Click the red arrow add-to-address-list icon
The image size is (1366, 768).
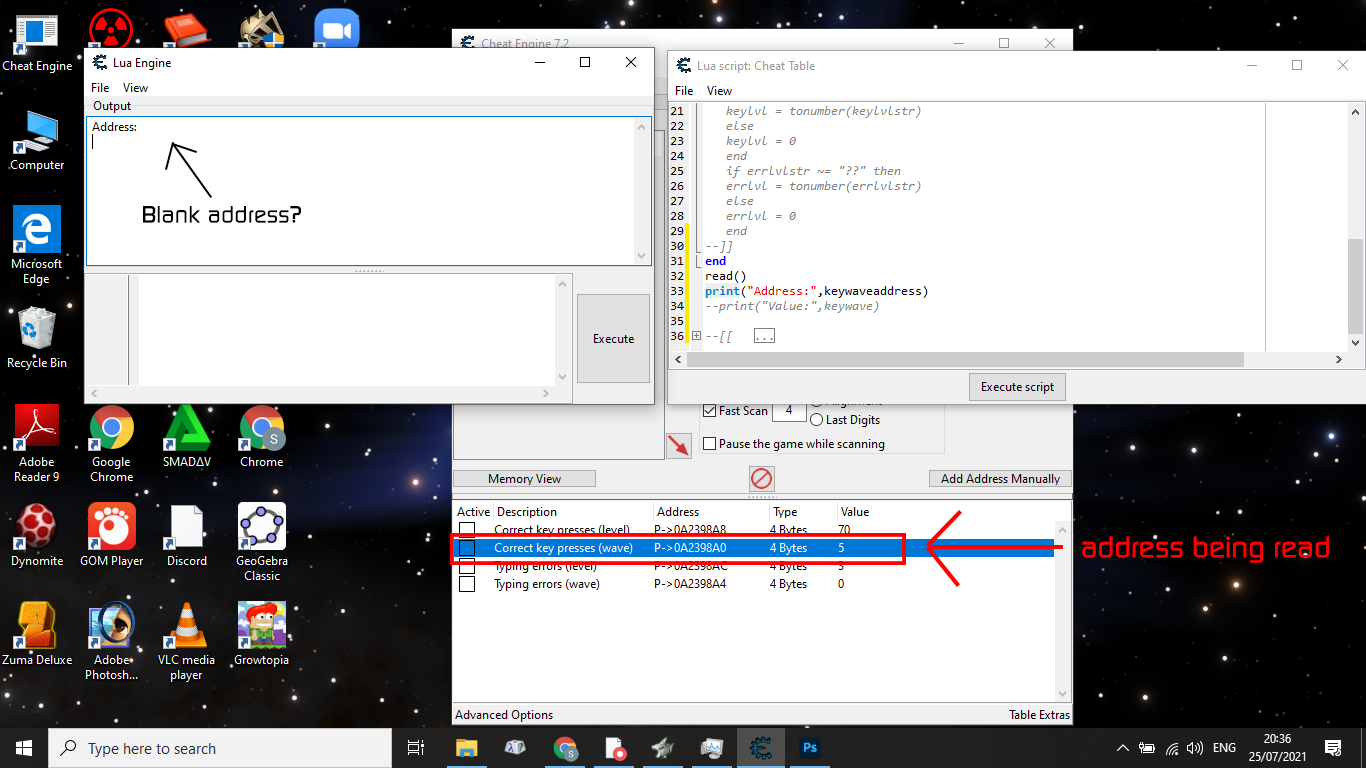click(x=679, y=445)
